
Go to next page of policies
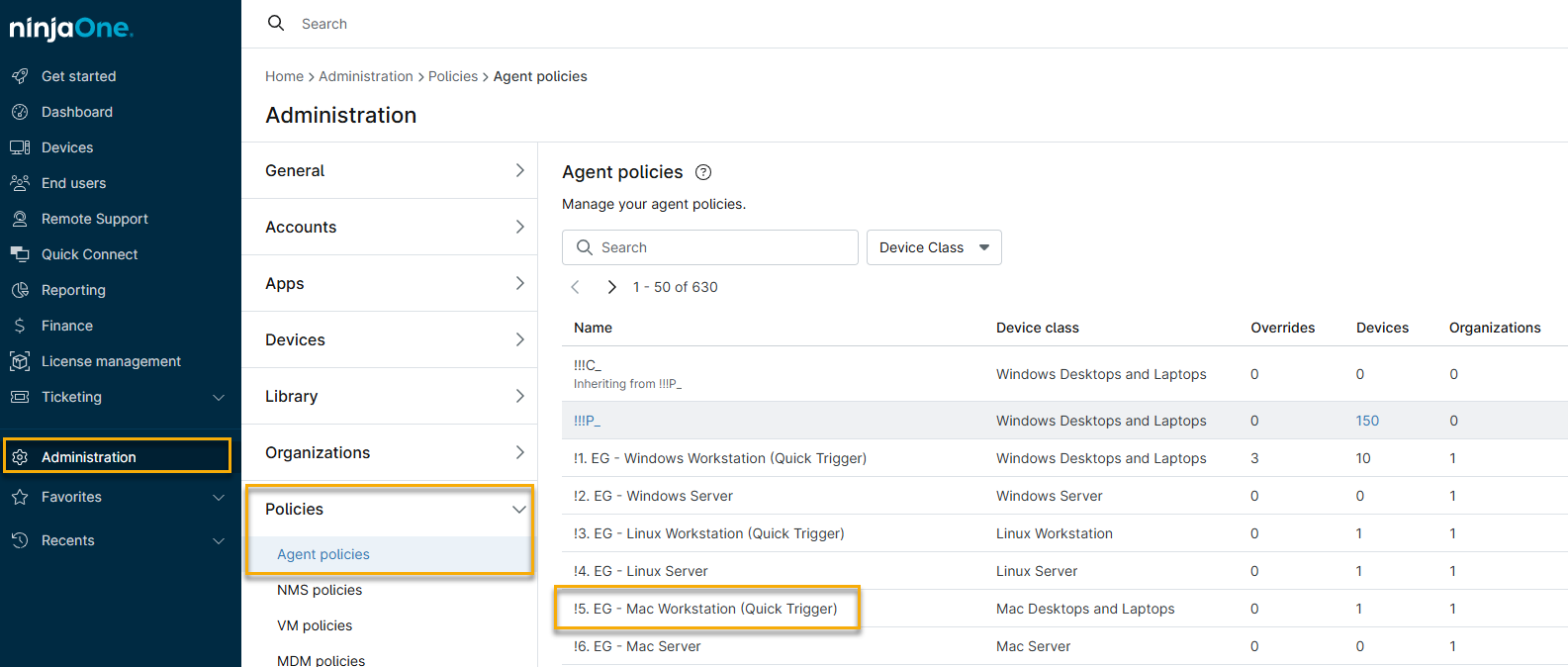point(611,287)
